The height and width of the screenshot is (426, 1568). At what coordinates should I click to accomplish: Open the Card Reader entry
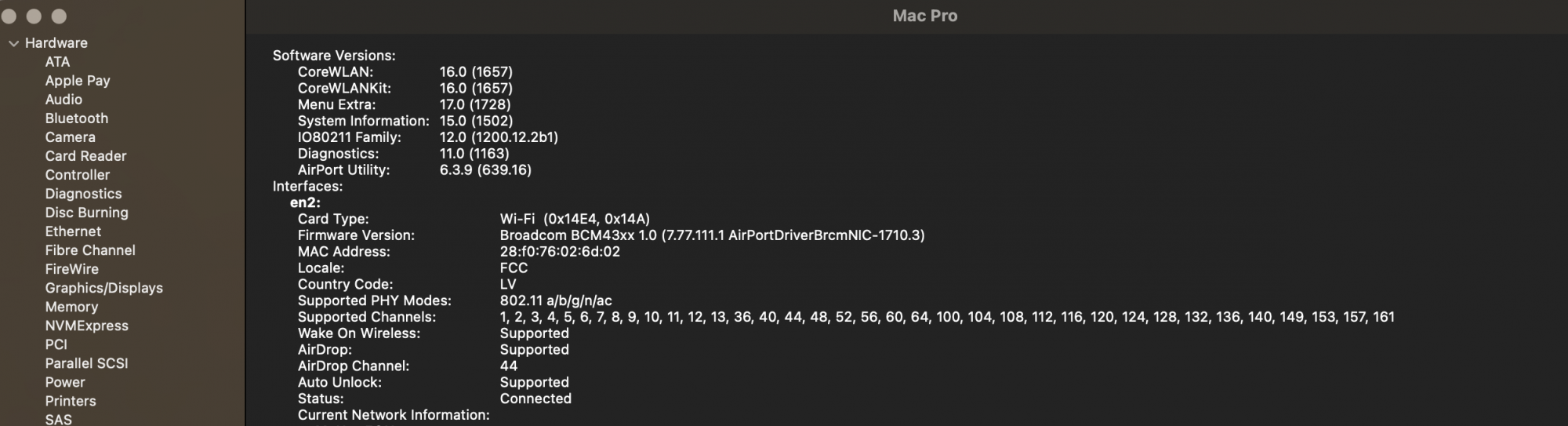[x=85, y=156]
